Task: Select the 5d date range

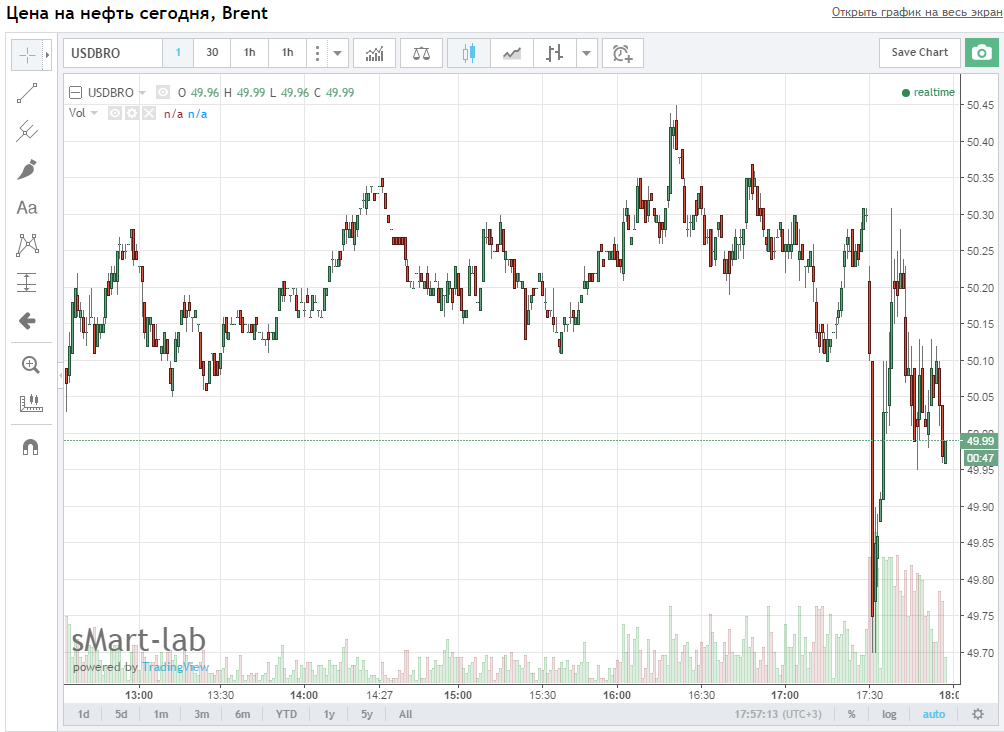Action: tap(121, 714)
